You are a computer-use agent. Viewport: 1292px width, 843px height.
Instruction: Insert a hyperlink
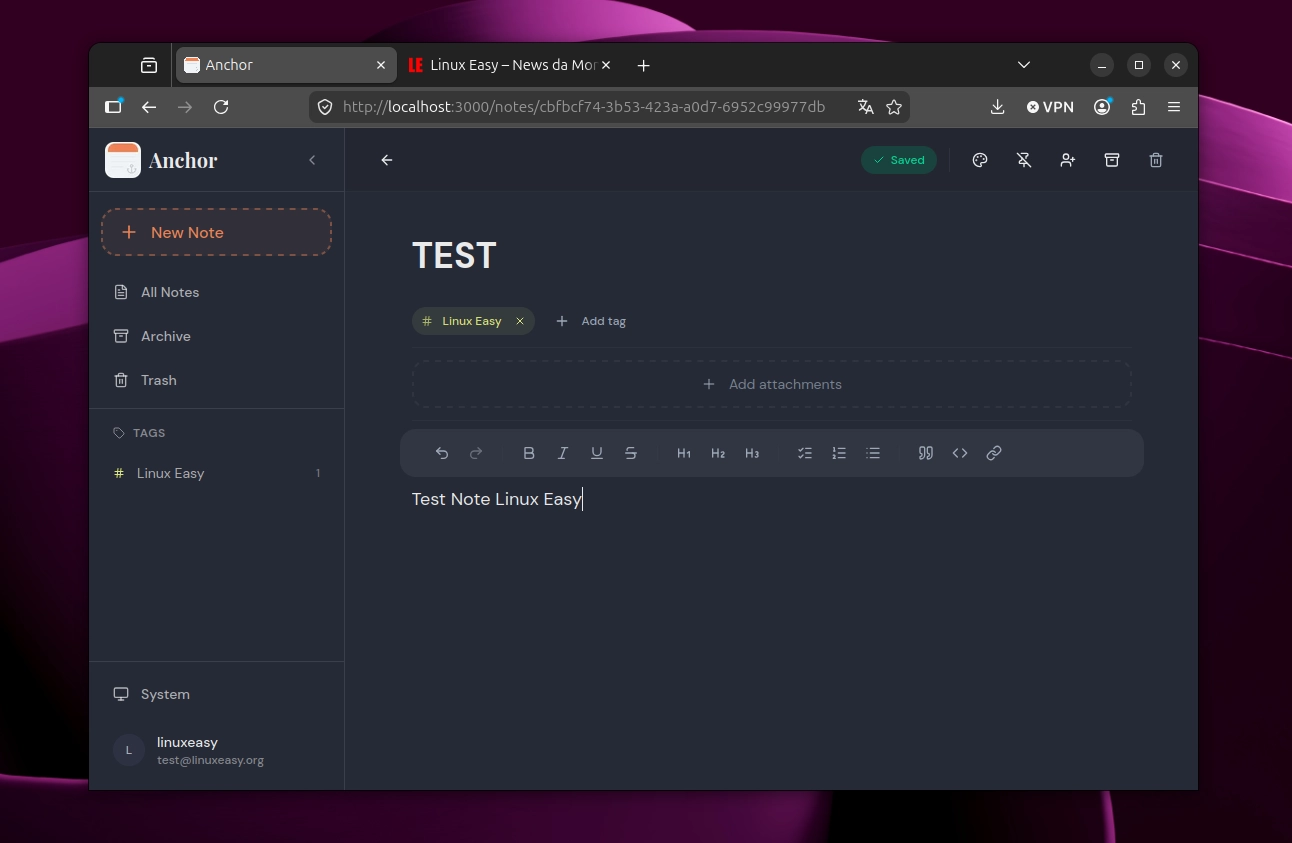pyautogui.click(x=994, y=453)
